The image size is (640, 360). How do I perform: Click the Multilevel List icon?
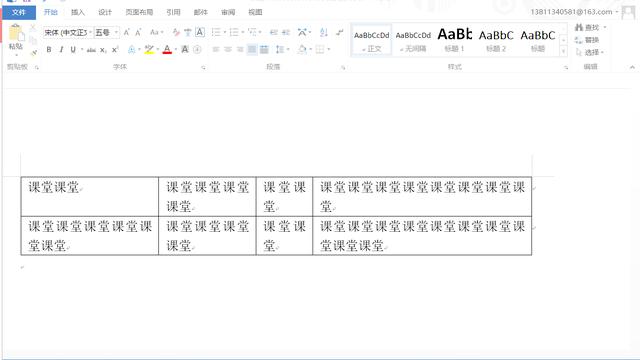pos(252,32)
